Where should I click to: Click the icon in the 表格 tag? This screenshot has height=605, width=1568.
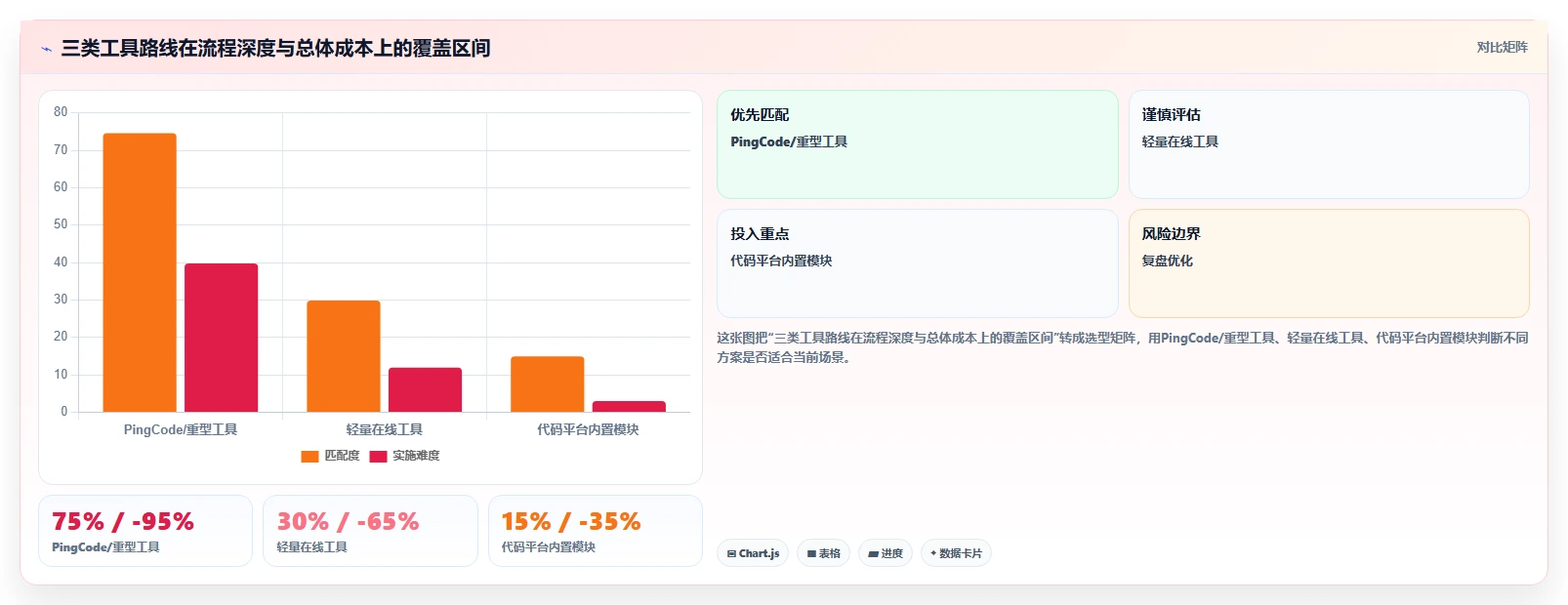click(811, 554)
